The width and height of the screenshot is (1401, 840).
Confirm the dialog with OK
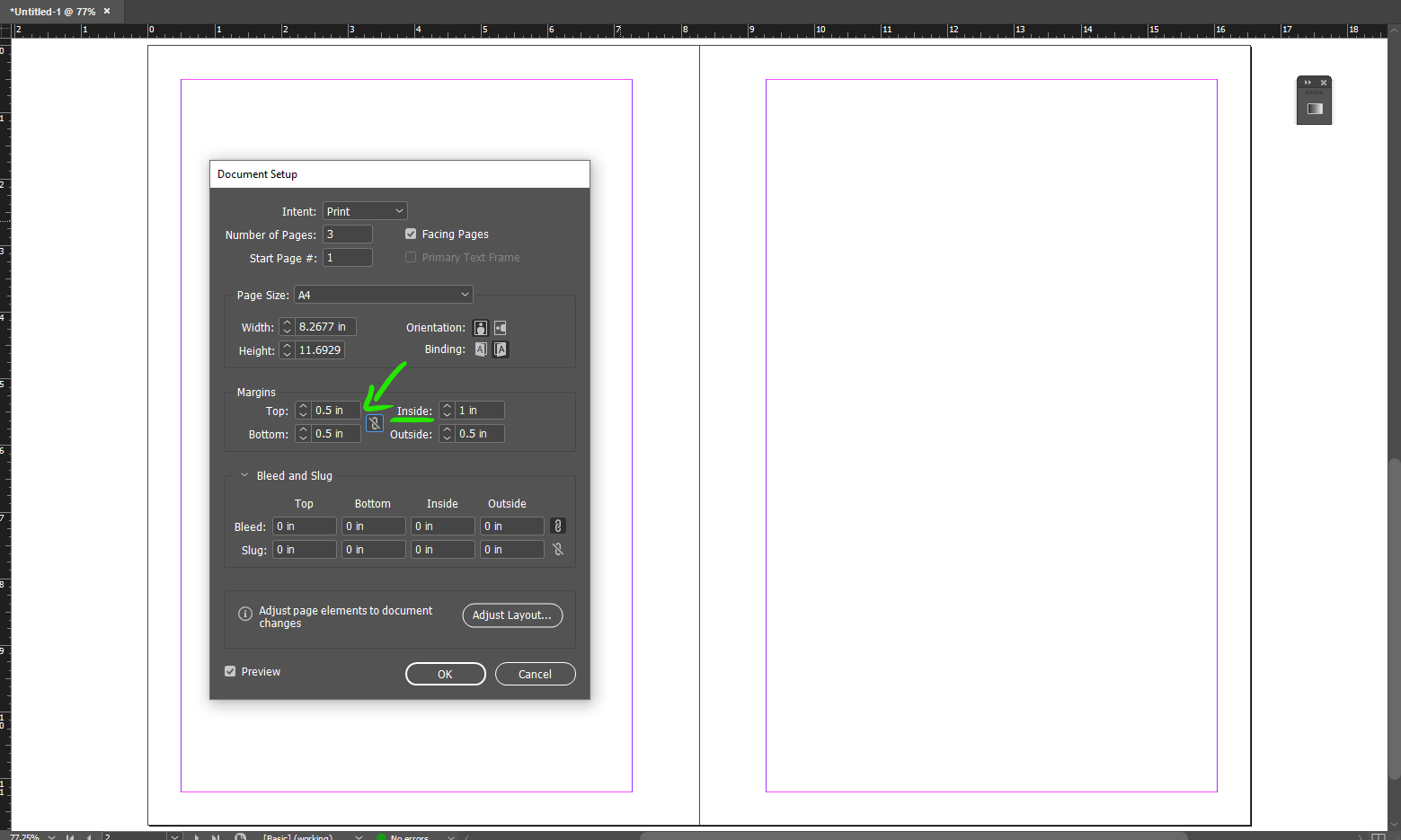point(446,674)
